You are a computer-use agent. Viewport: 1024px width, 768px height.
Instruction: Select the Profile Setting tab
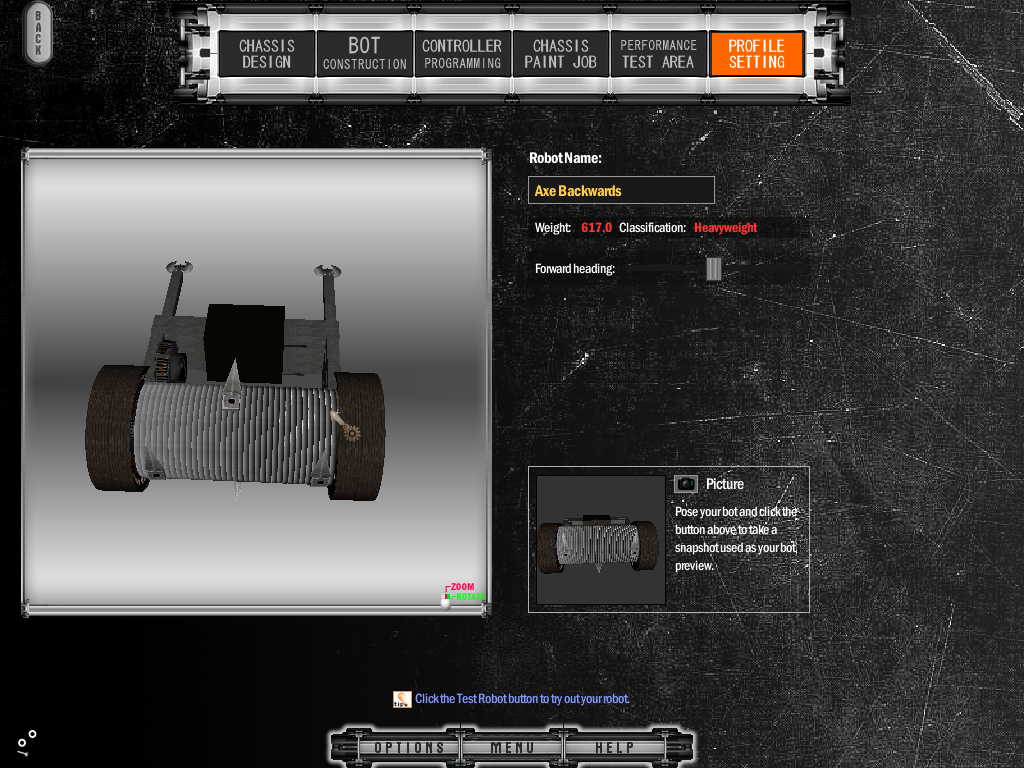(x=756, y=54)
